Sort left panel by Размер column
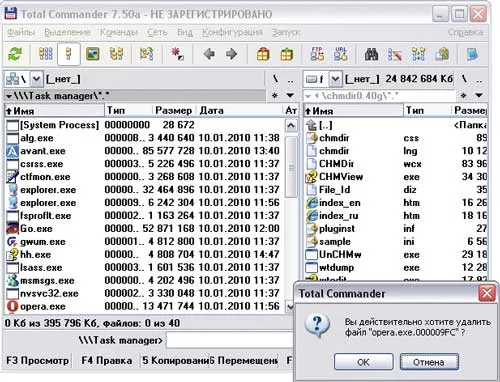 (174, 110)
